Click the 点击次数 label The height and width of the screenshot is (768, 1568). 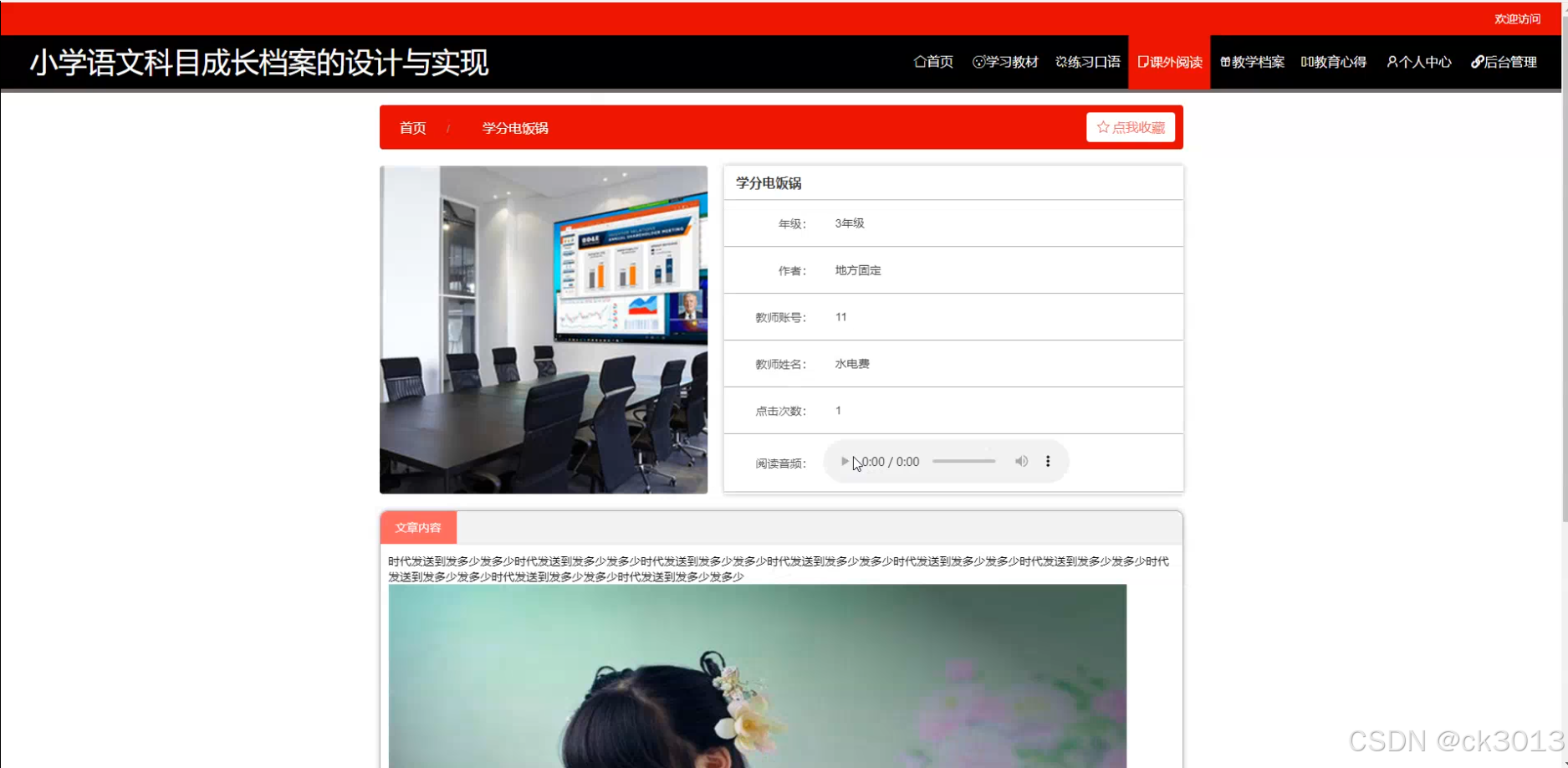780,411
